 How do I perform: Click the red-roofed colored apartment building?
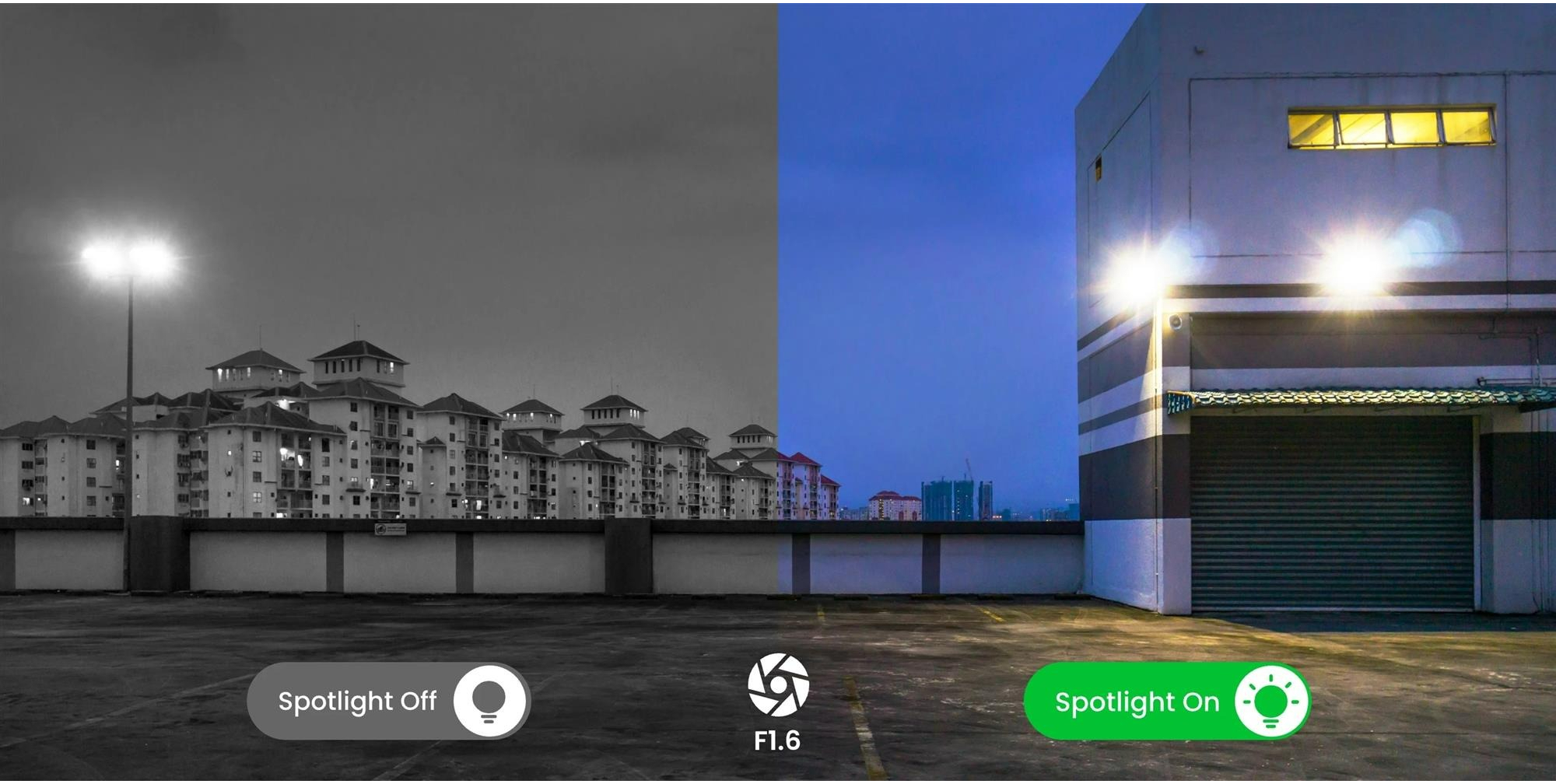[x=808, y=485]
